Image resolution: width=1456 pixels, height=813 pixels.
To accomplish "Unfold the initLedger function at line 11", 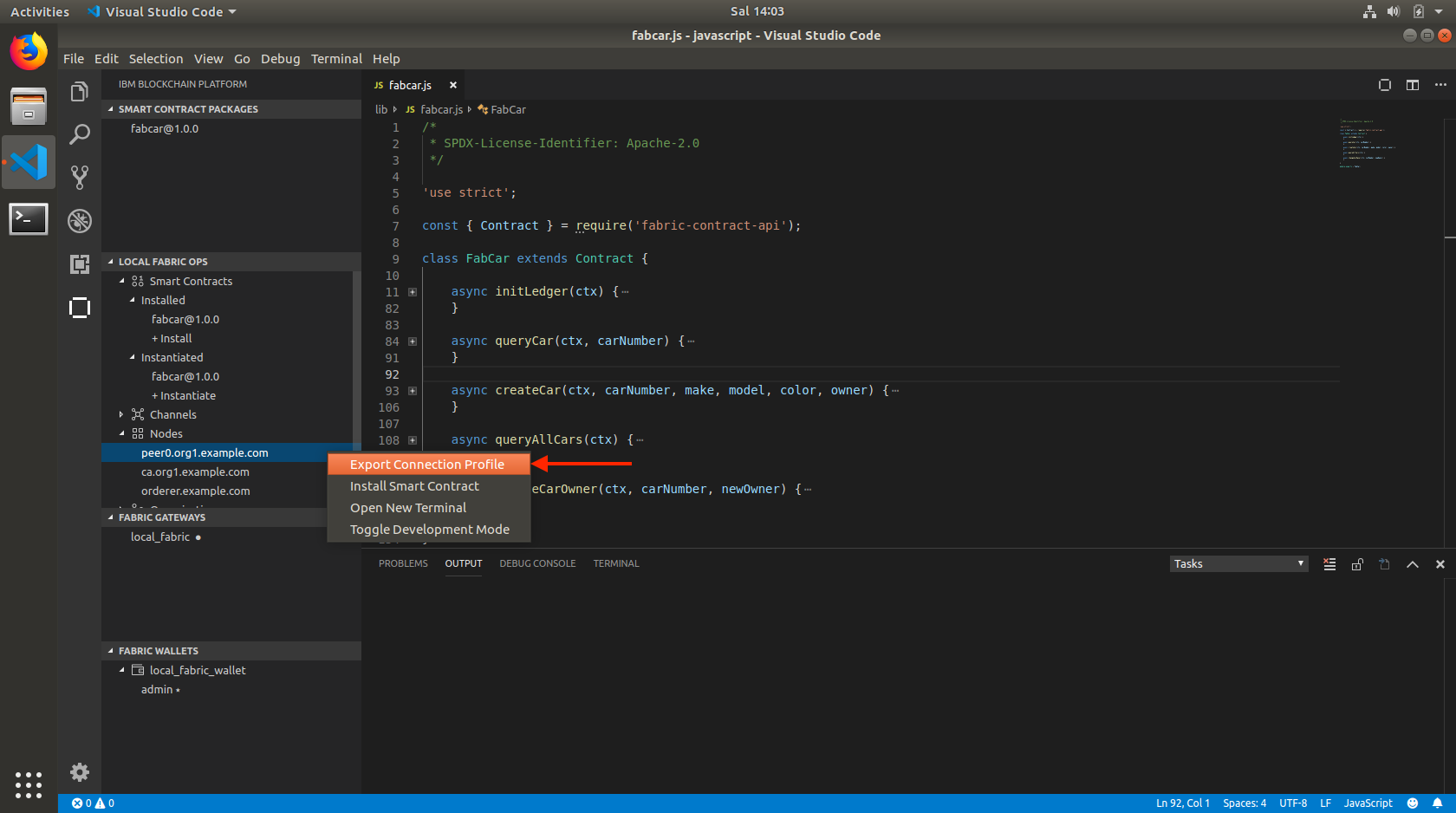I will point(413,292).
